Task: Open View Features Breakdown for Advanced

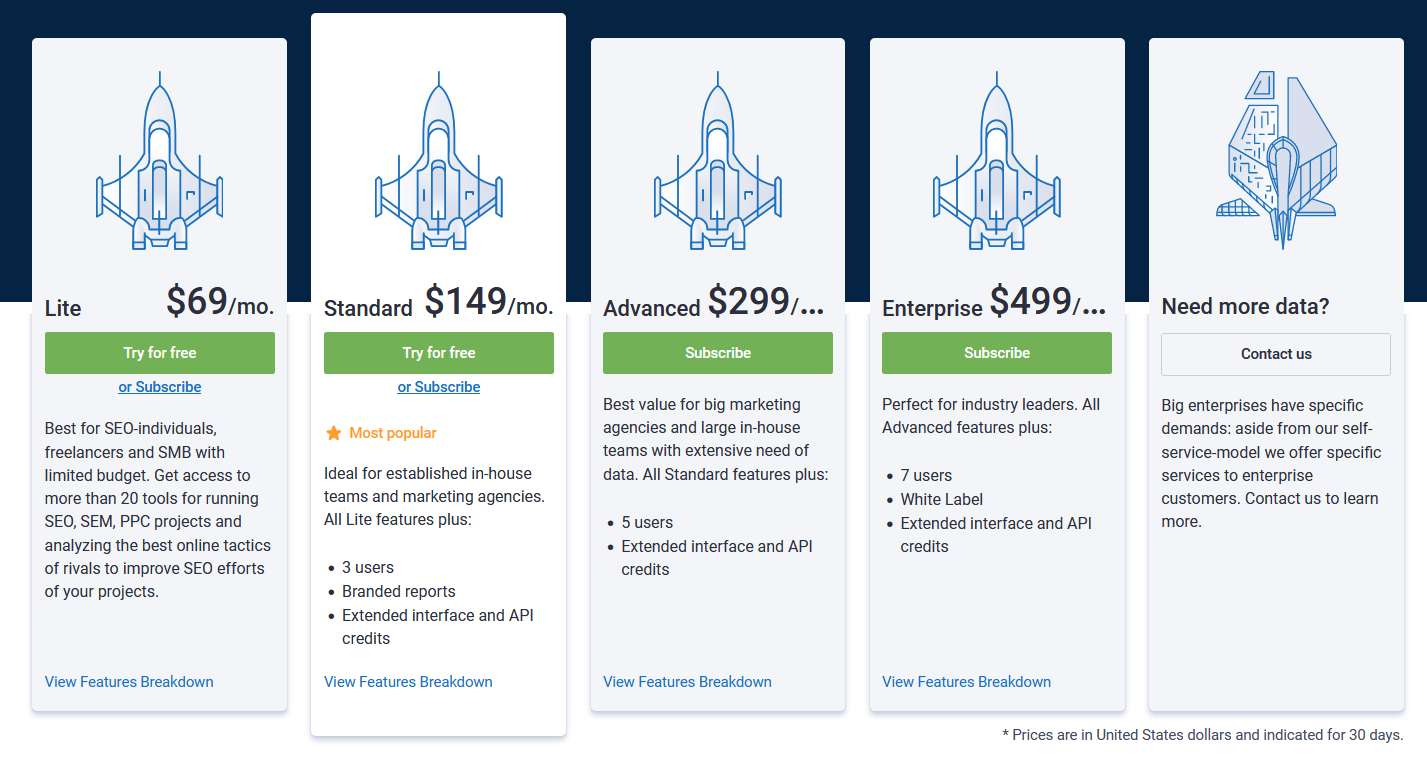Action: pyautogui.click(x=687, y=682)
